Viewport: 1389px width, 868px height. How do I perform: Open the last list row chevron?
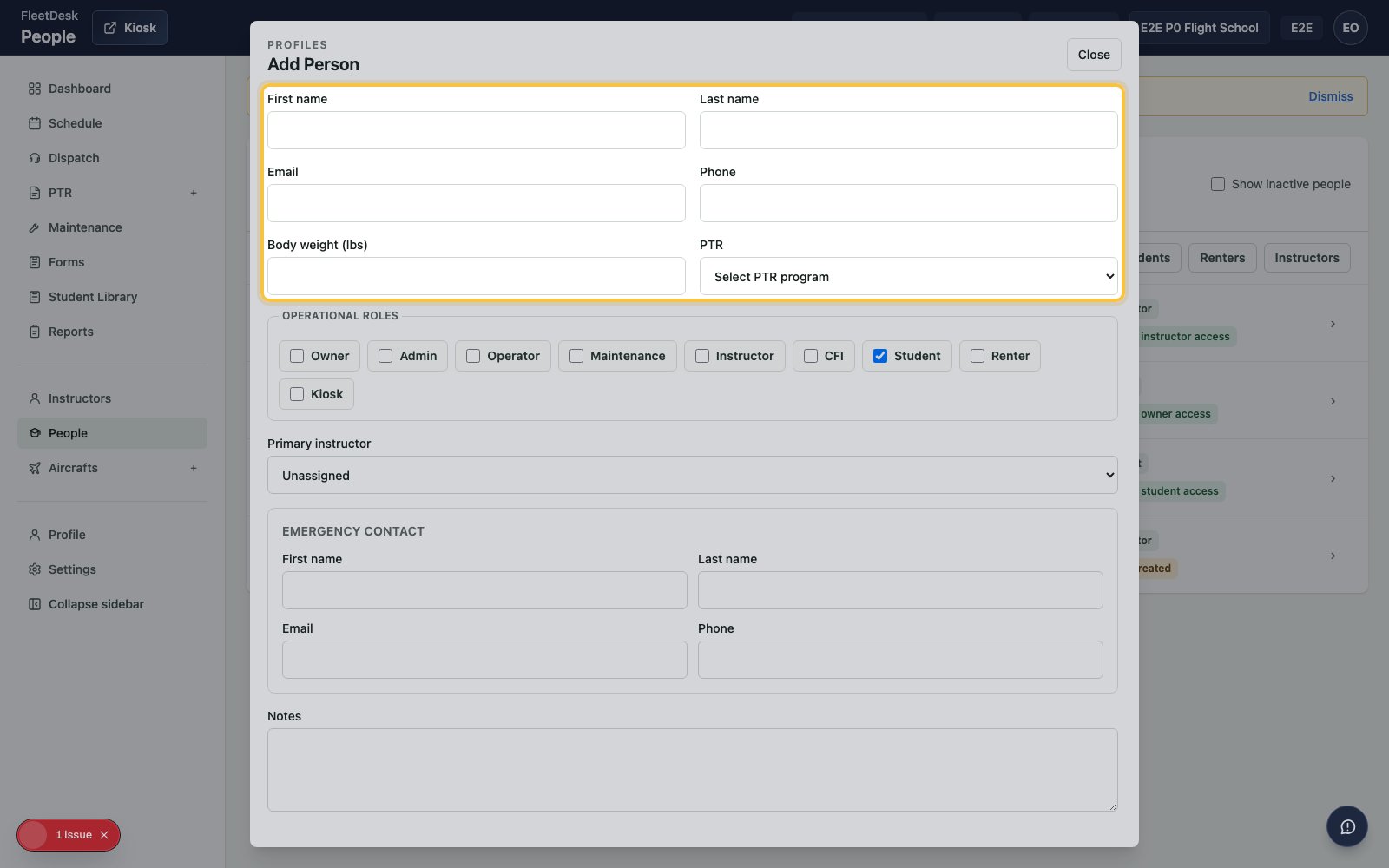click(1333, 556)
